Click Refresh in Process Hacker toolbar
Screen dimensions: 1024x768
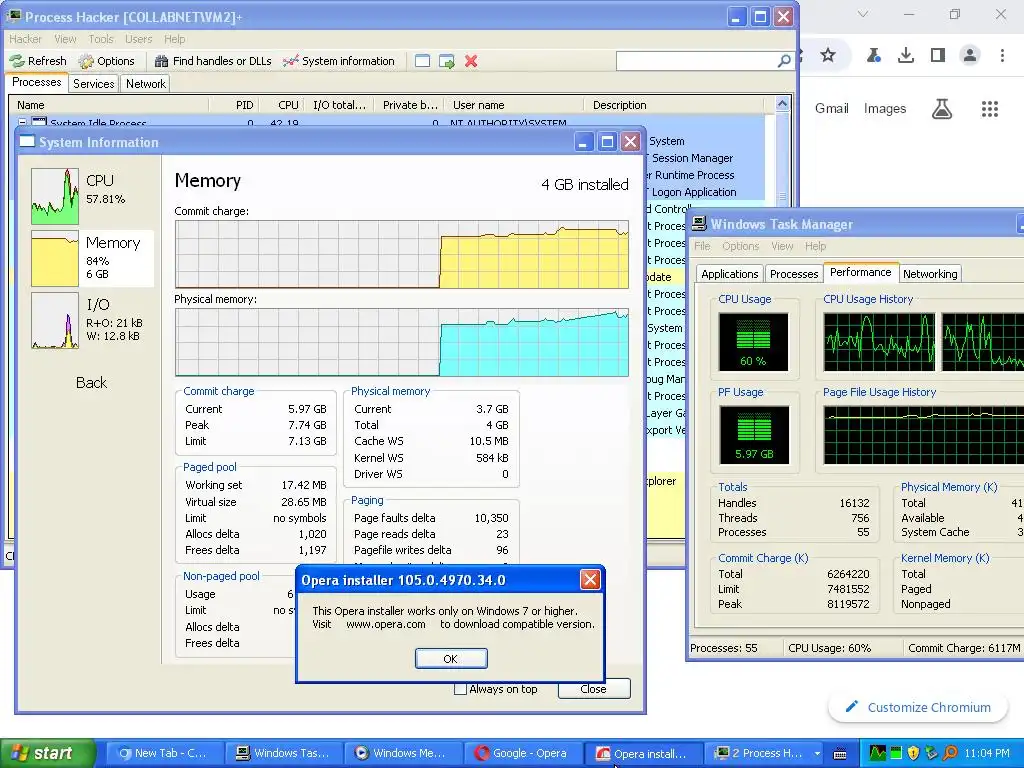click(38, 61)
